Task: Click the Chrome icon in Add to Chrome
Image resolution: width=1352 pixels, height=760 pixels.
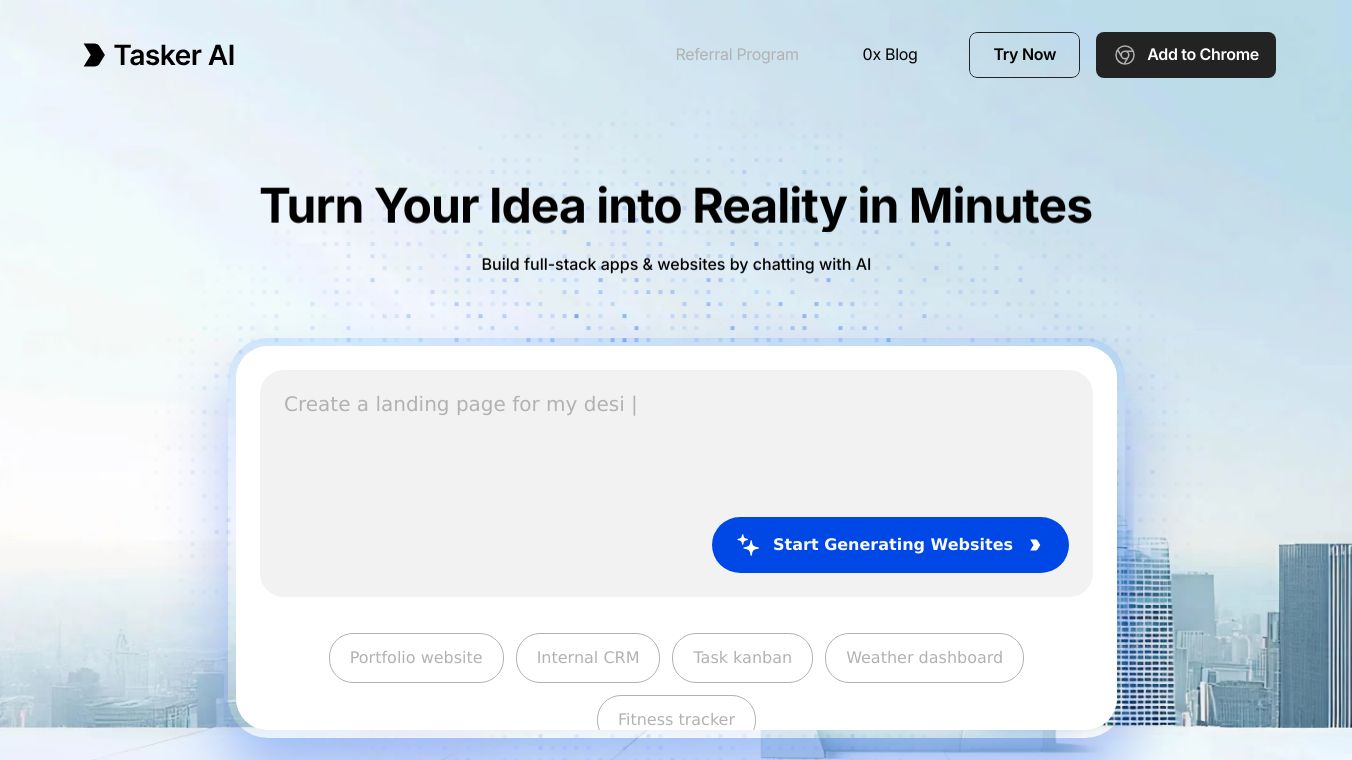Action: pyautogui.click(x=1125, y=55)
